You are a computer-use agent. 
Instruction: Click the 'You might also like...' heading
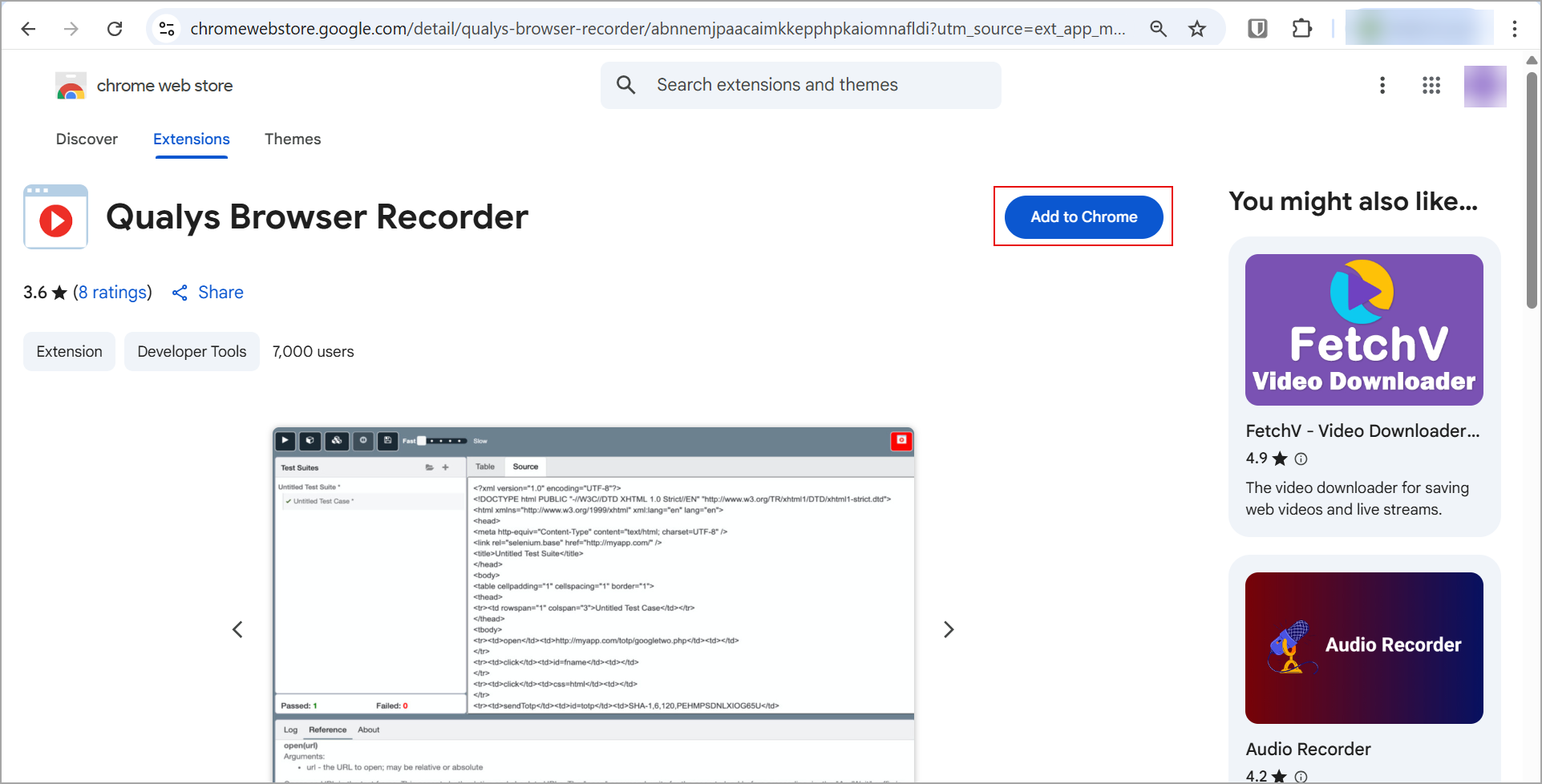click(x=1353, y=201)
